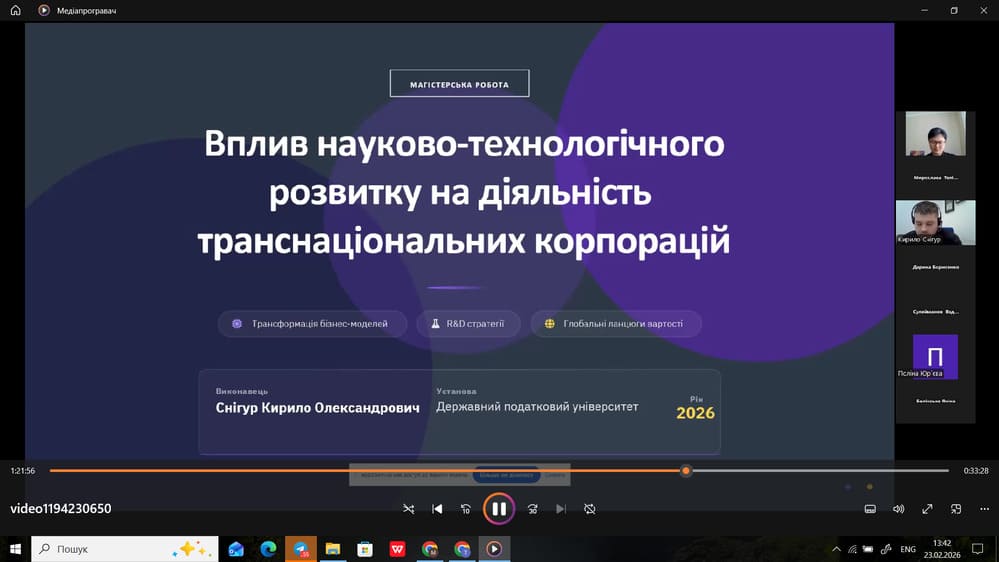Open the volume control

898,509
